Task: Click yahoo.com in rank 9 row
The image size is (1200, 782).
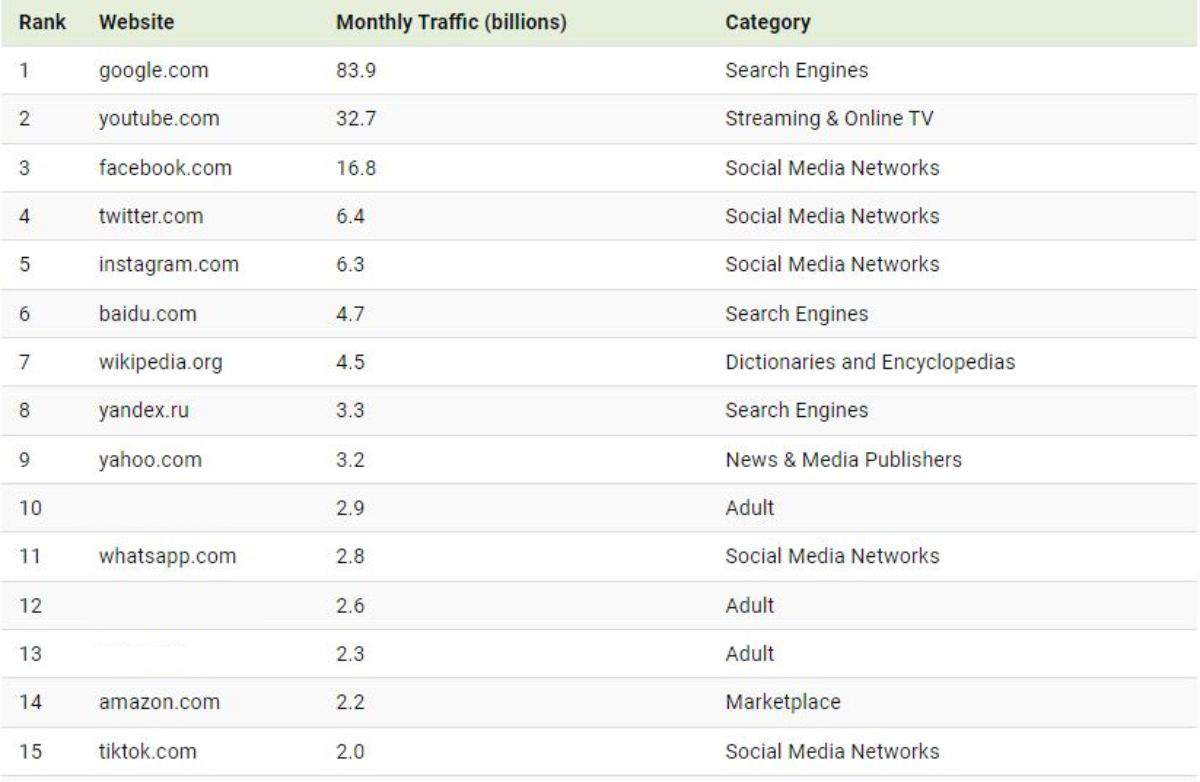Action: point(150,460)
